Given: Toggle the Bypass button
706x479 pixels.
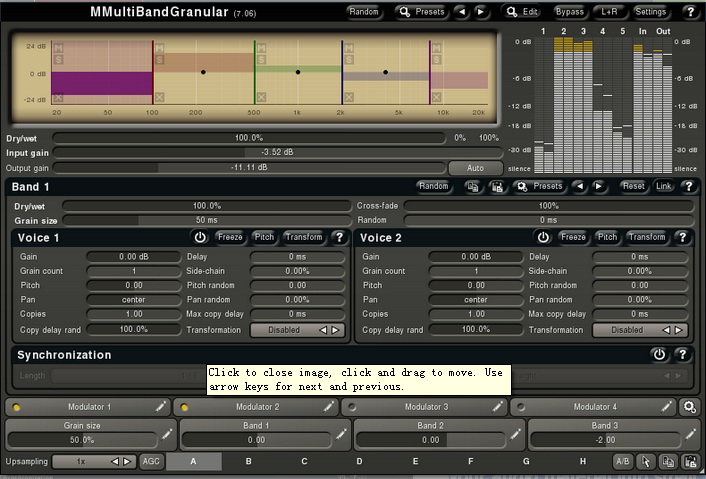Looking at the screenshot, I should pyautogui.click(x=570, y=12).
